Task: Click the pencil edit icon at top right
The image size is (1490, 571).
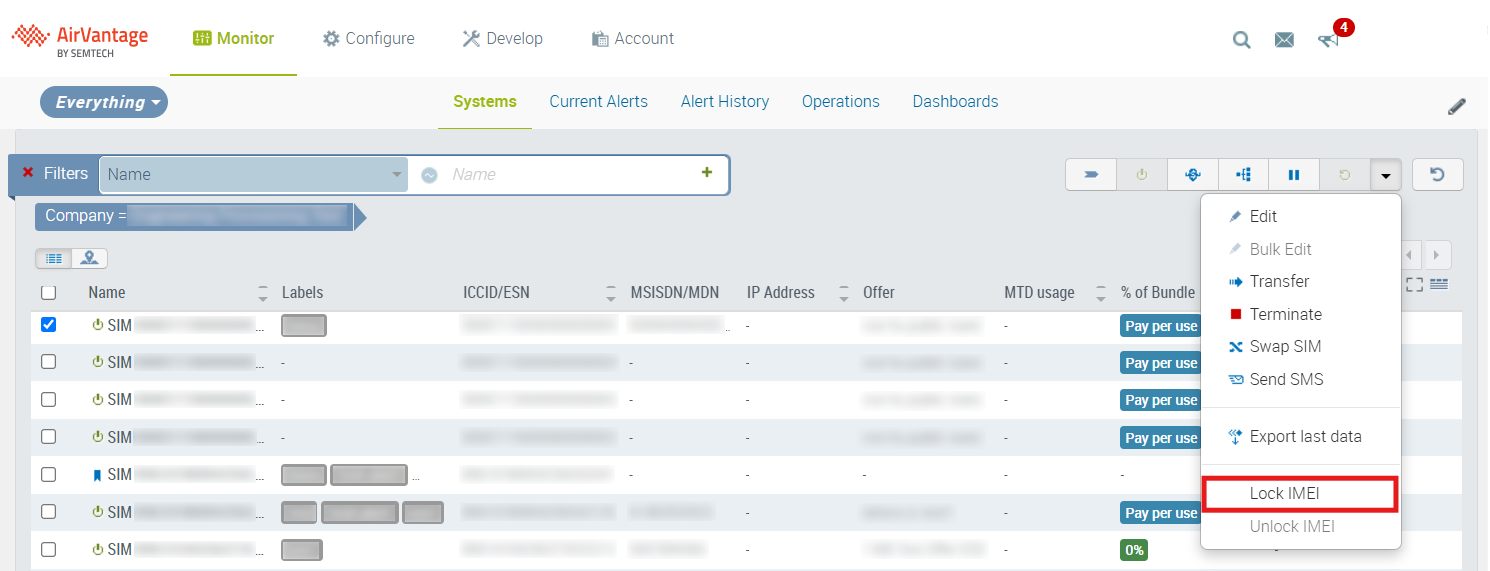Action: [x=1457, y=106]
